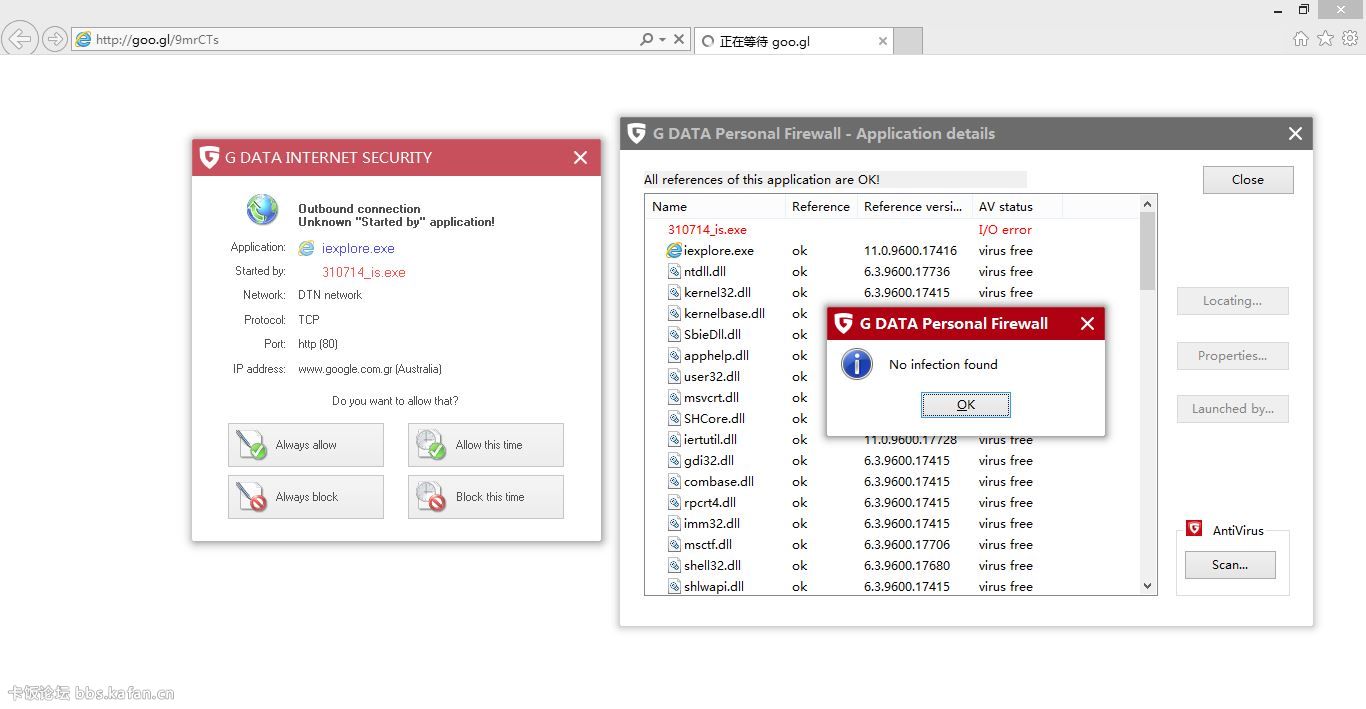Image resolution: width=1366 pixels, height=709 pixels.
Task: Click the Locating... button
Action: (1232, 301)
